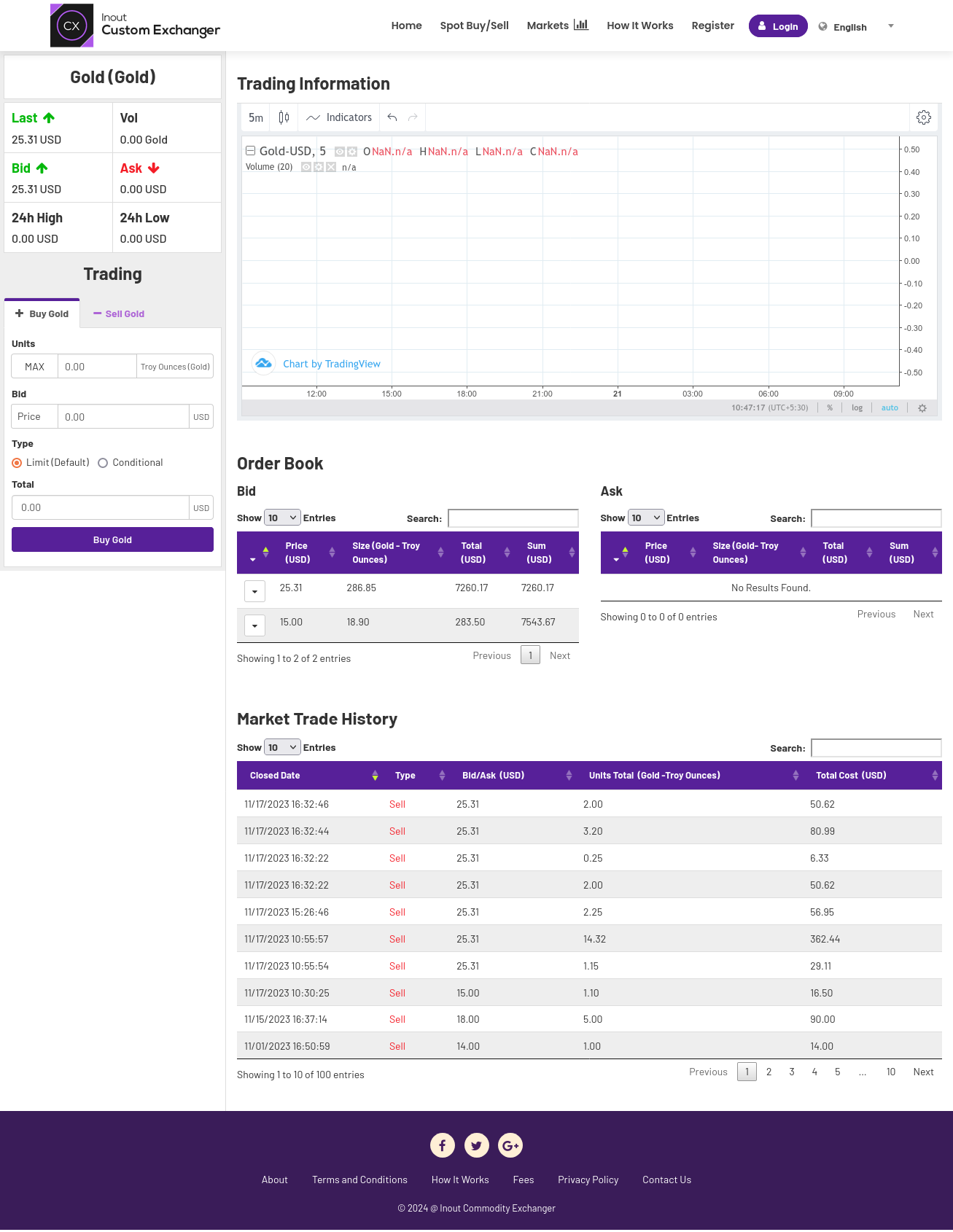Viewport: 953px width, 1232px height.
Task: Sort Bid table by Size column
Action: [394, 553]
